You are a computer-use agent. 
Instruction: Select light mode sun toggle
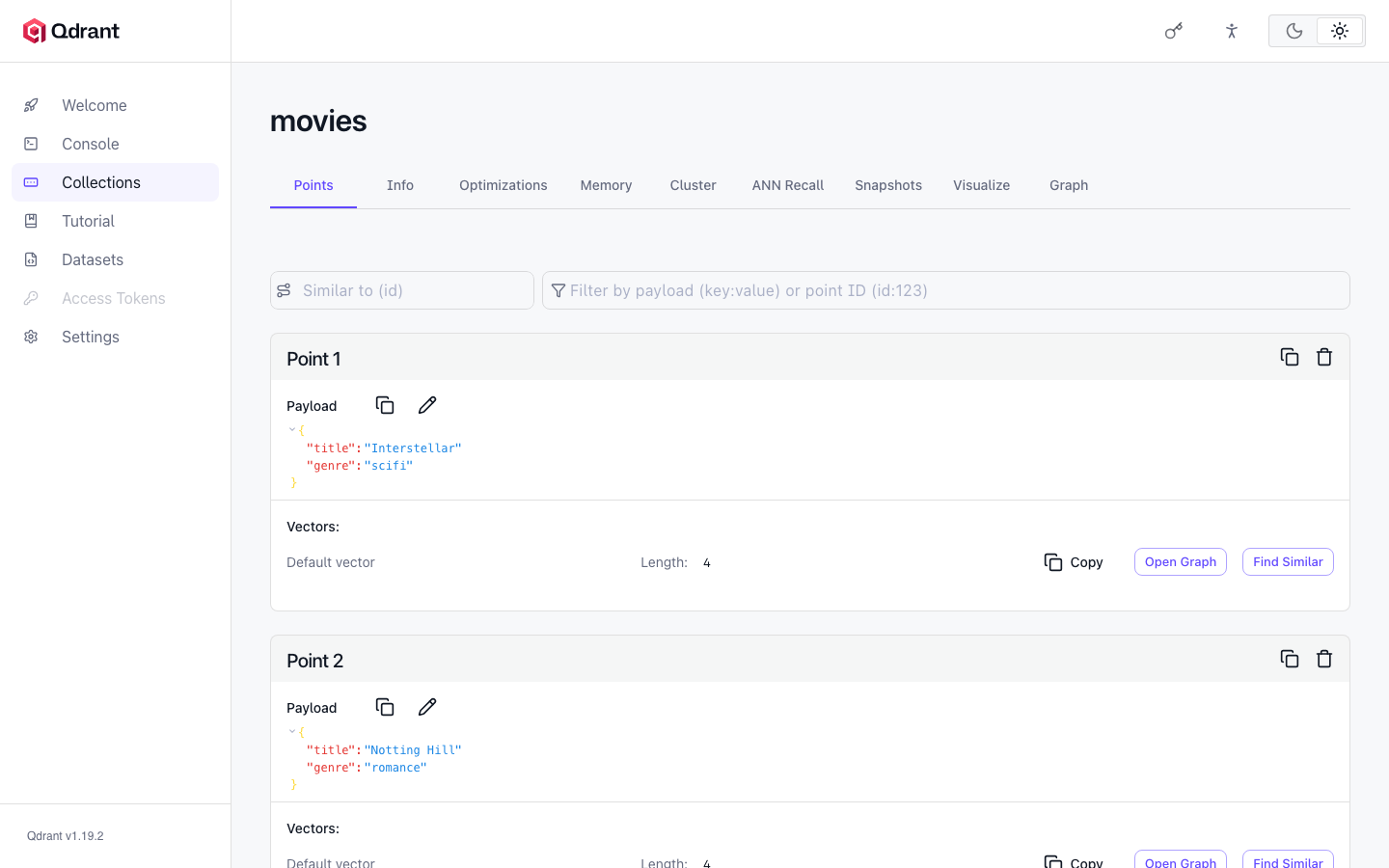(x=1340, y=31)
